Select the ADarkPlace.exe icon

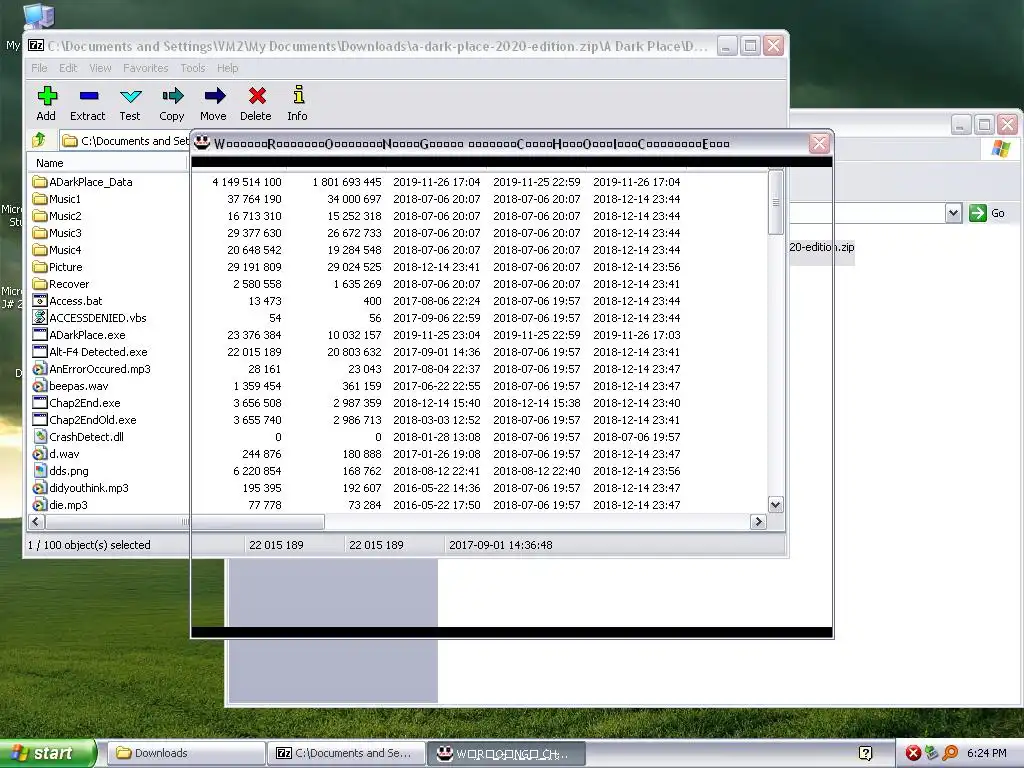pos(40,334)
